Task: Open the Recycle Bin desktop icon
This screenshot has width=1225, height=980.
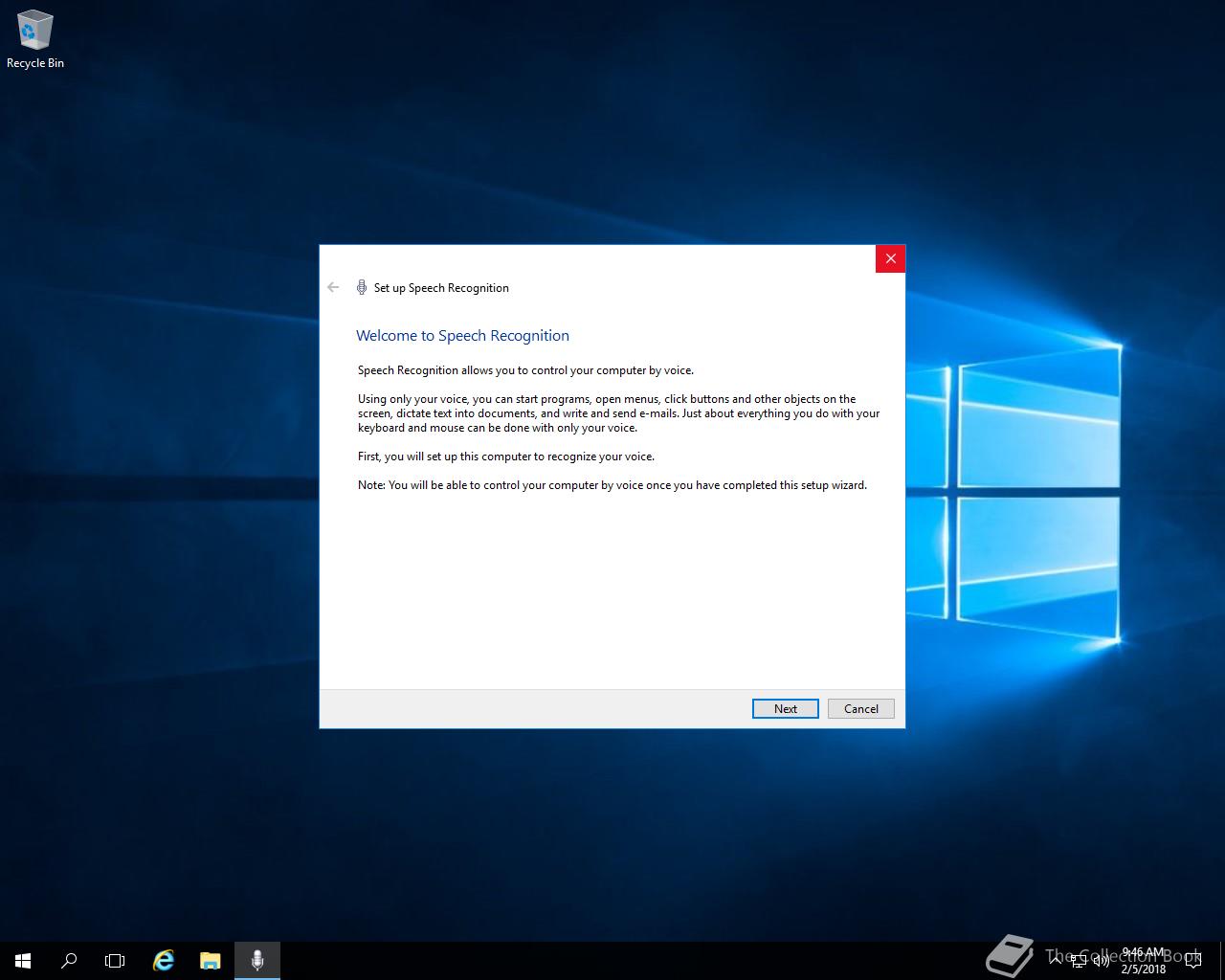Action: pos(34,40)
